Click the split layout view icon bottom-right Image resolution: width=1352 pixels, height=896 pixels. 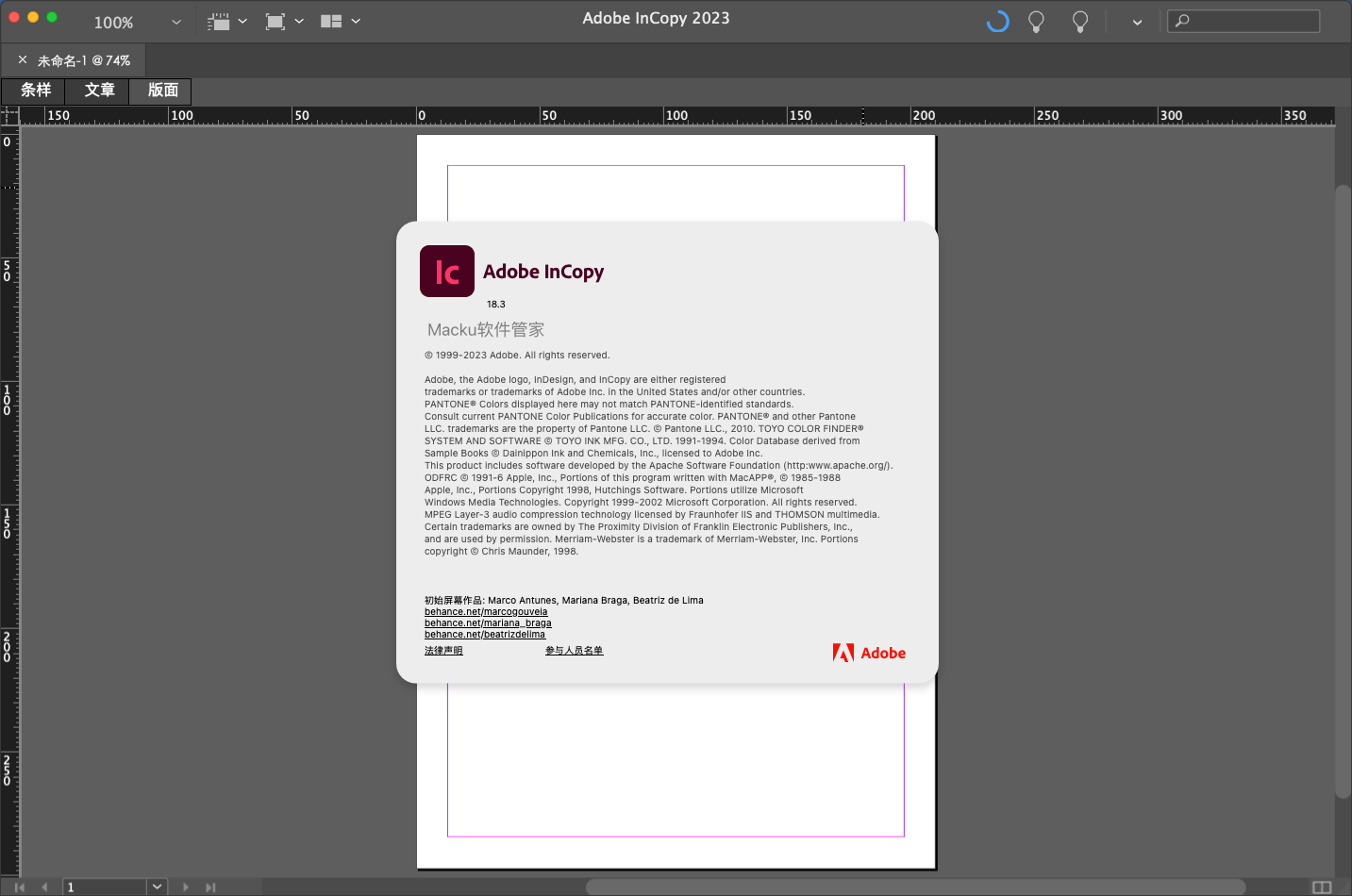click(1322, 888)
